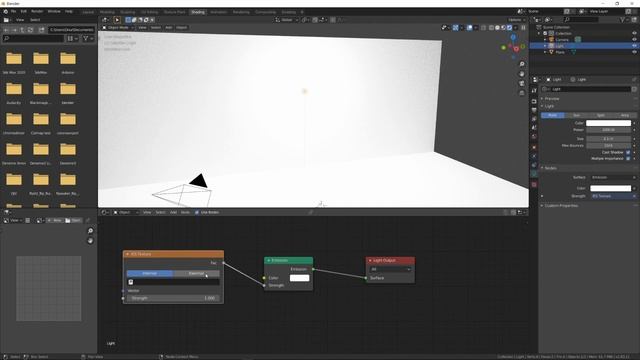Click the viewport zoom magnifier icon
This screenshot has width=640, height=360.
(522, 64)
